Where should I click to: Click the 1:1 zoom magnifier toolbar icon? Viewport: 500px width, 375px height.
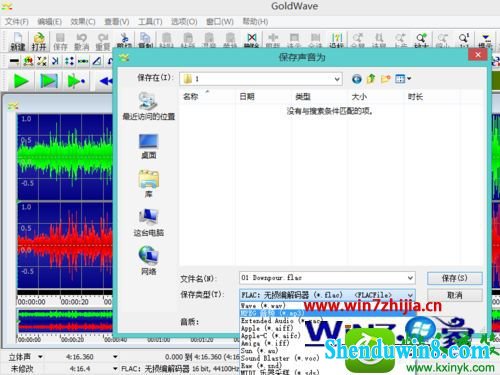point(464,39)
